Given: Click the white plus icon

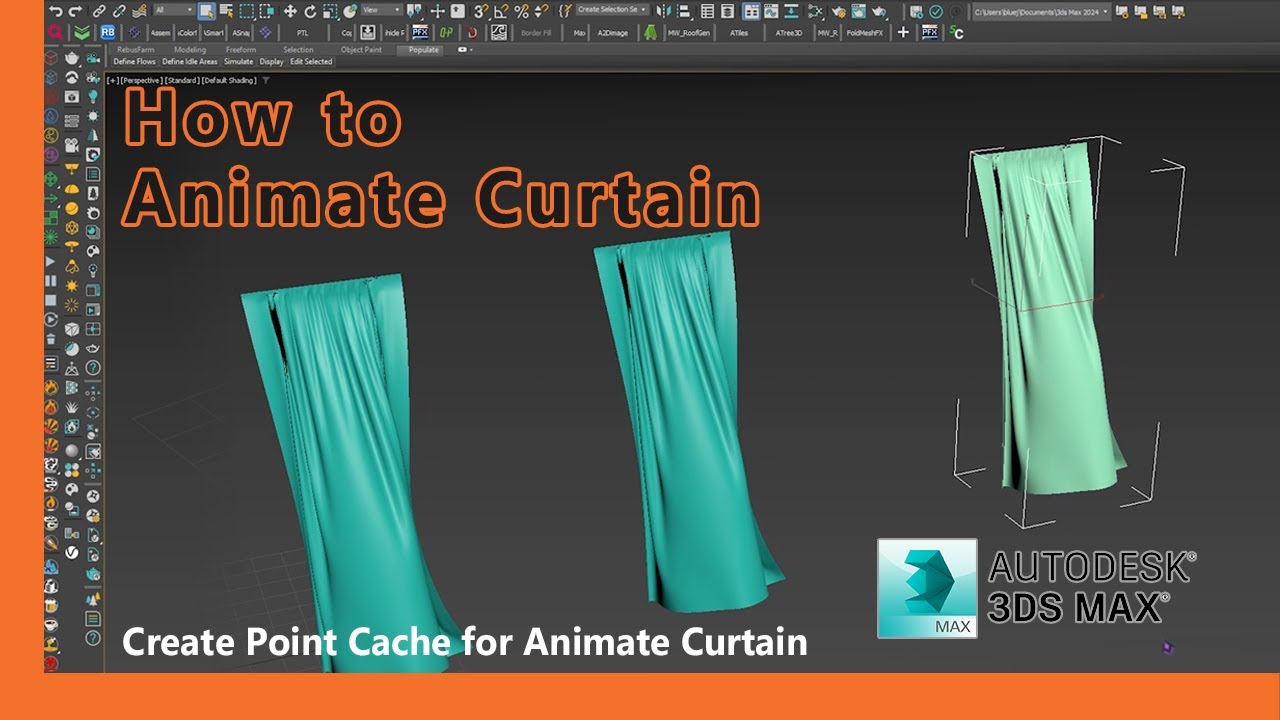Looking at the screenshot, I should [903, 33].
